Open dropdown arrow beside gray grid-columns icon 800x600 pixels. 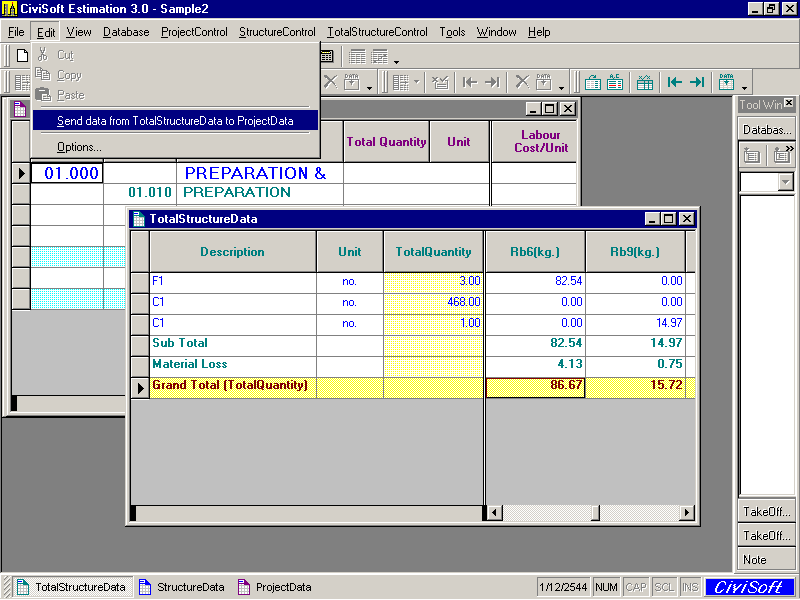click(x=416, y=82)
